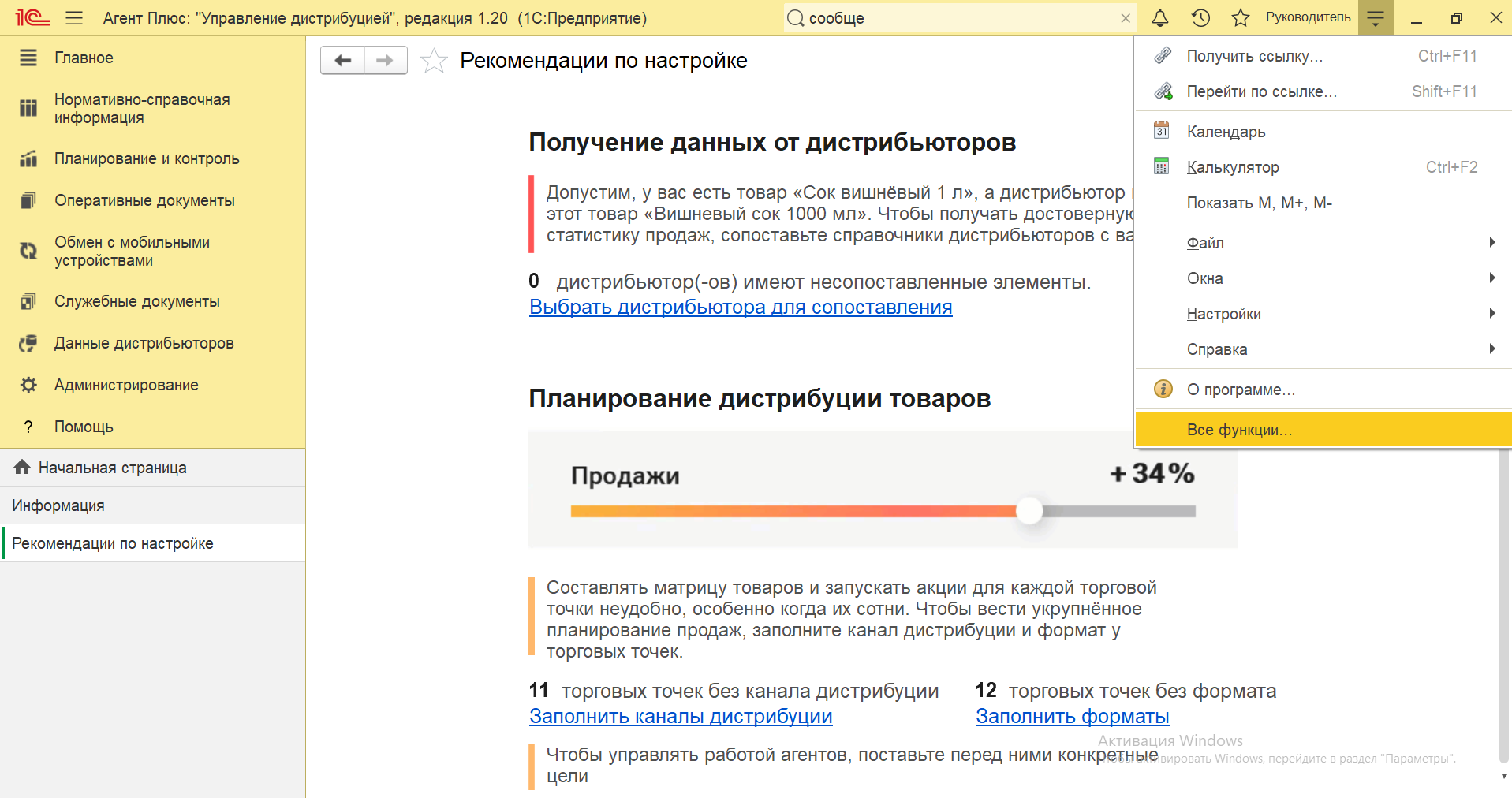Image resolution: width=1512 pixels, height=798 pixels.
Task: Open Календарь from menu
Action: 1323,132
